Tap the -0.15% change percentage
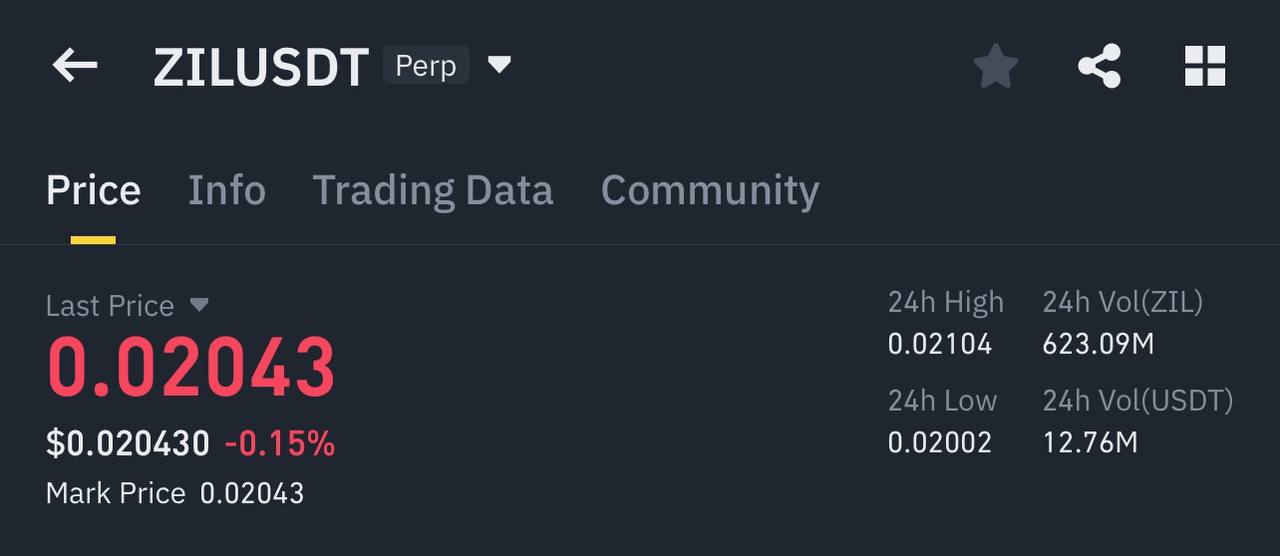The width and height of the screenshot is (1280, 556). pos(280,443)
